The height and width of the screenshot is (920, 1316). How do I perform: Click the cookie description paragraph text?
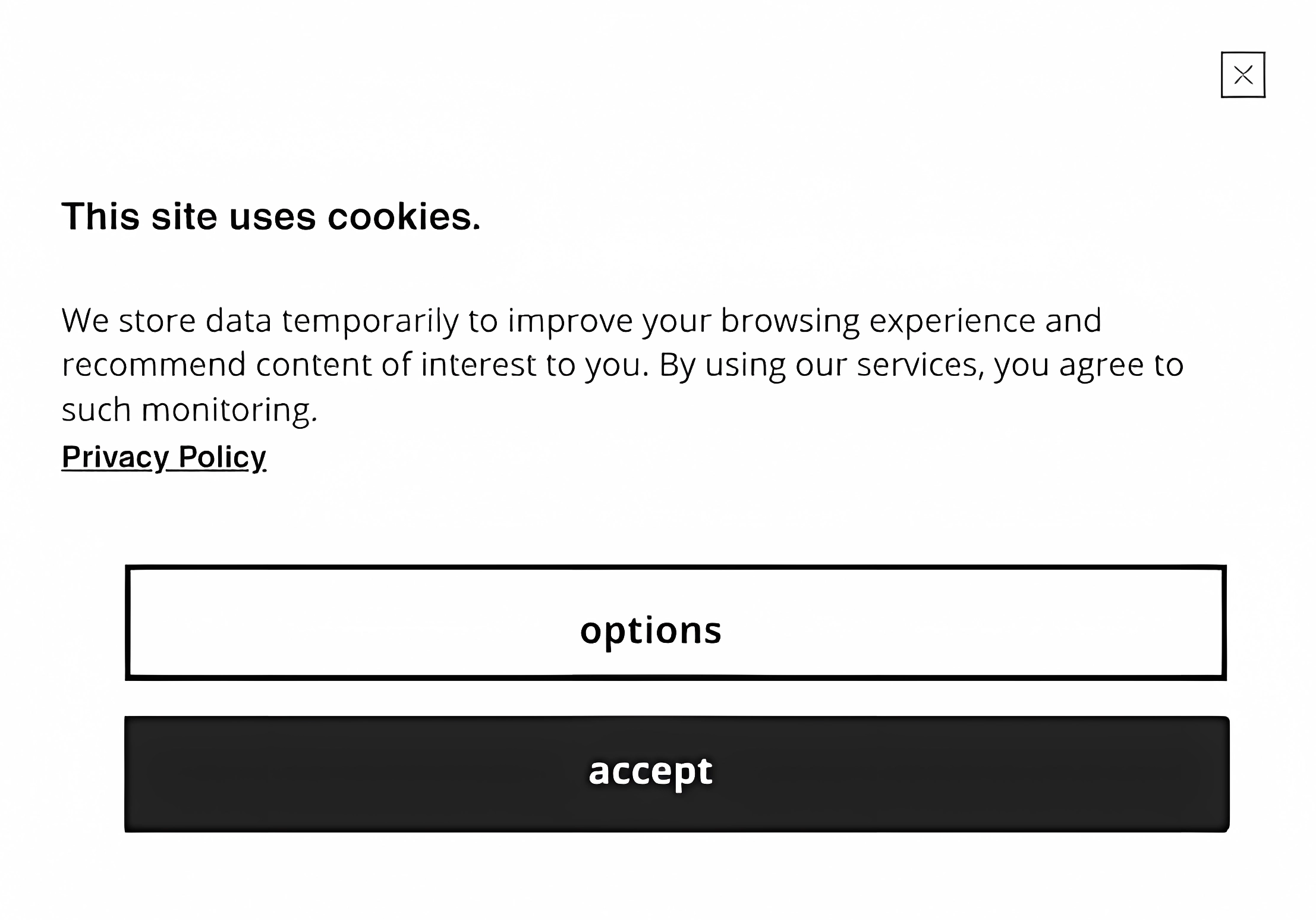tap(622, 365)
